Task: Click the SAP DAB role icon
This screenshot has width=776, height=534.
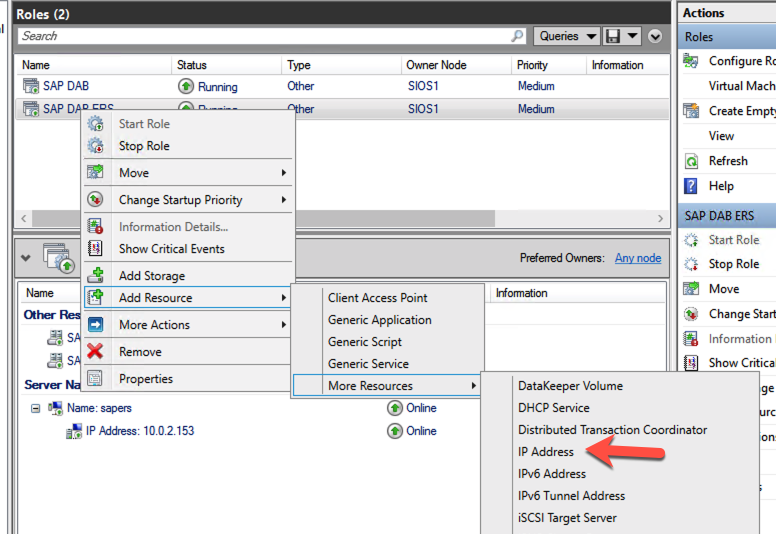Action: tap(31, 86)
